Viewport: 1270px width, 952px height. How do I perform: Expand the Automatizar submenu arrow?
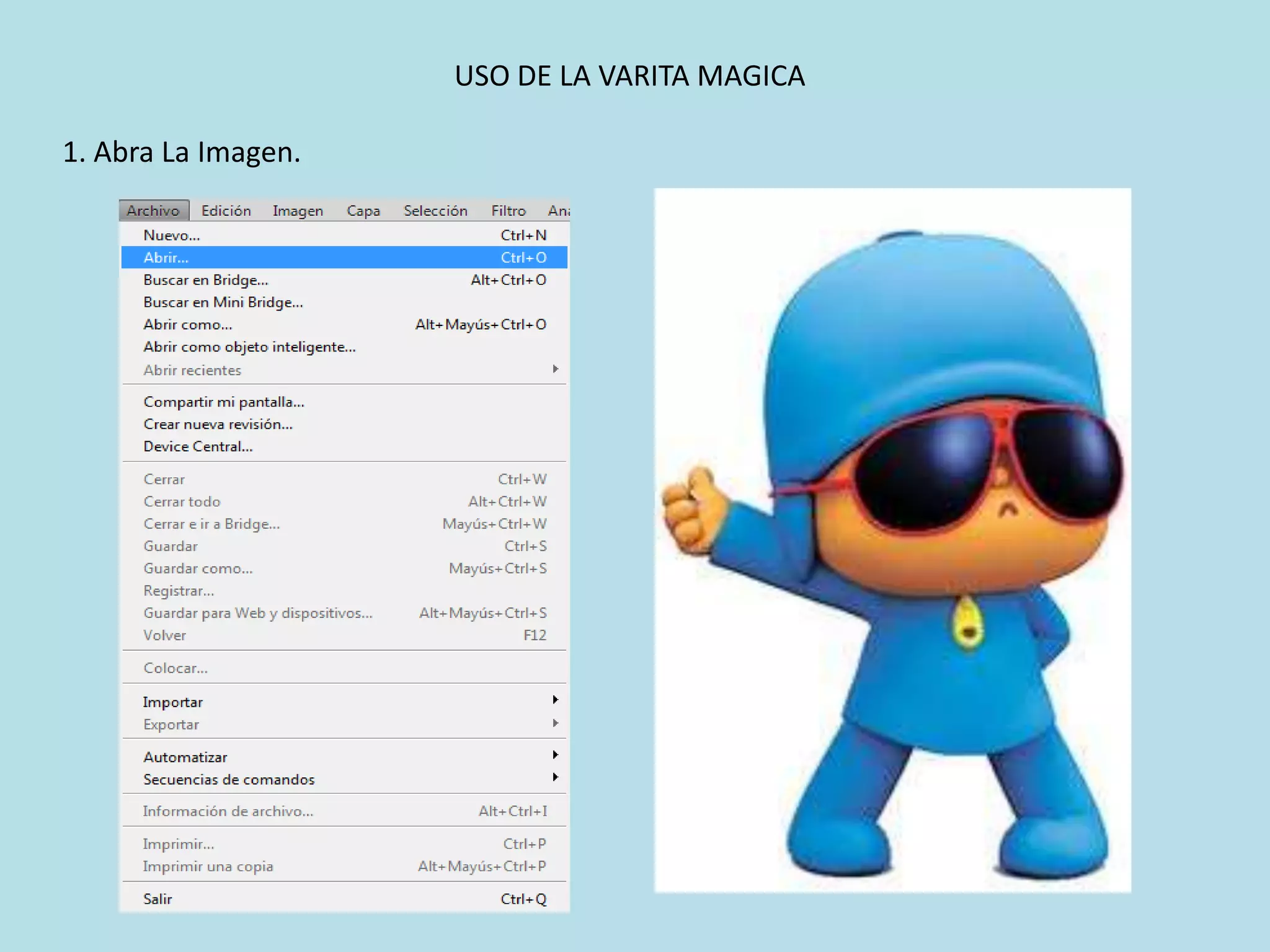coord(555,755)
